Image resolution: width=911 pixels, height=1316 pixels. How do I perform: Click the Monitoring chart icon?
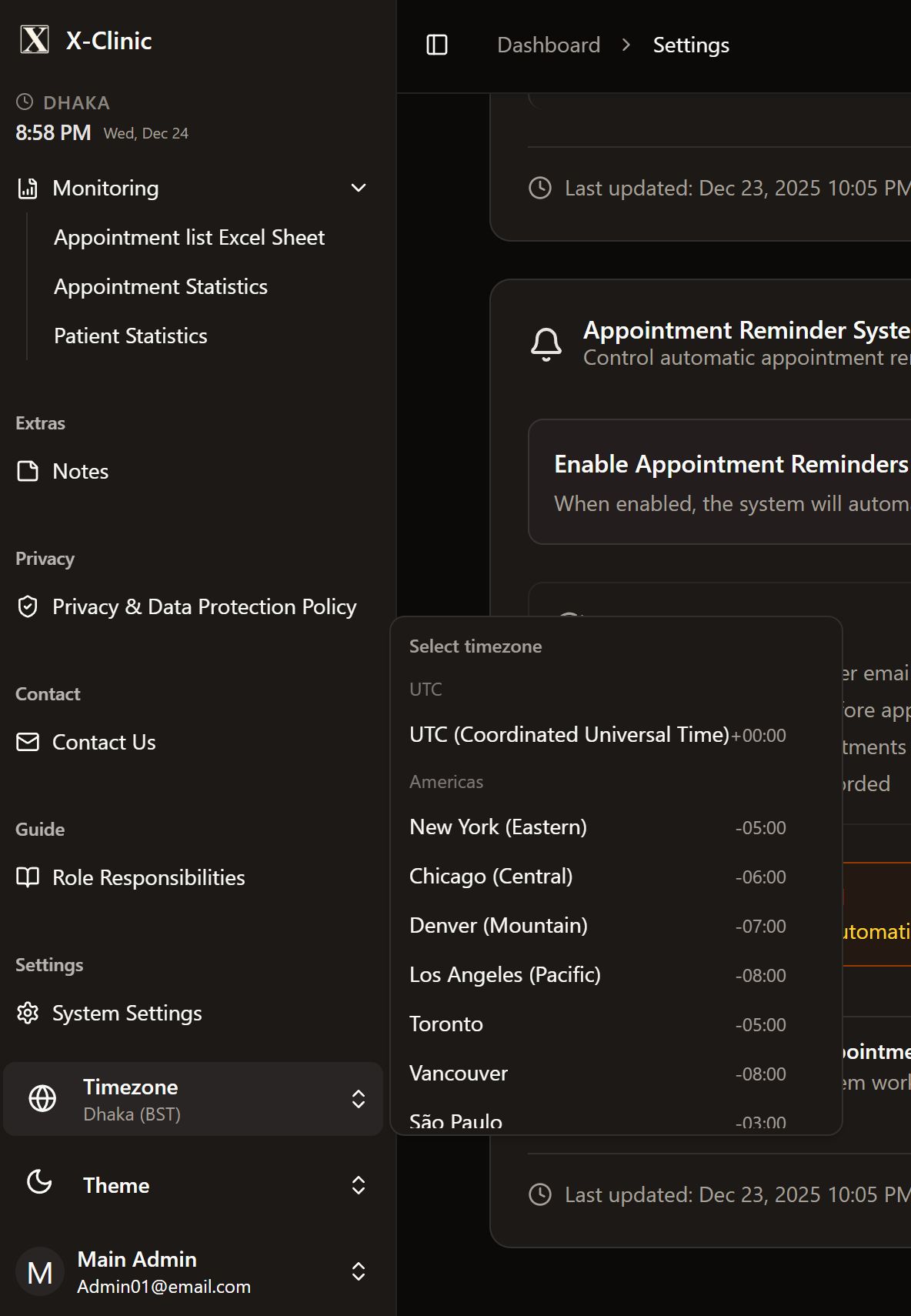(28, 188)
